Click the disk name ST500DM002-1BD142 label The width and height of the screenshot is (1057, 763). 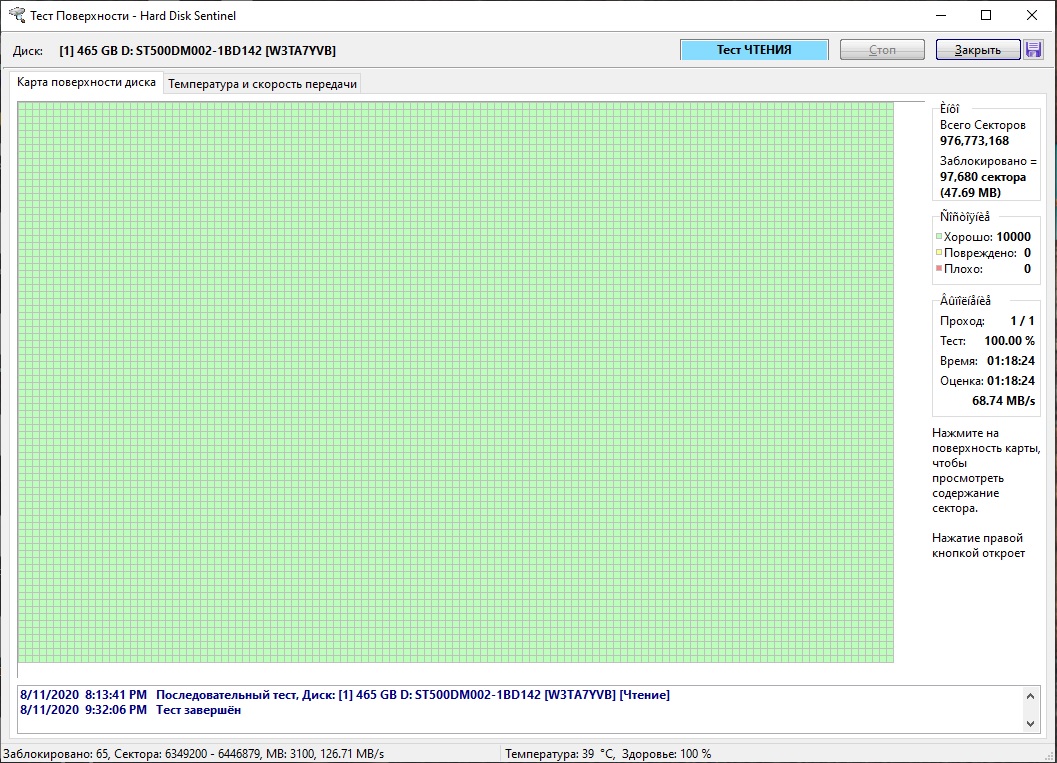pyautogui.click(x=197, y=51)
